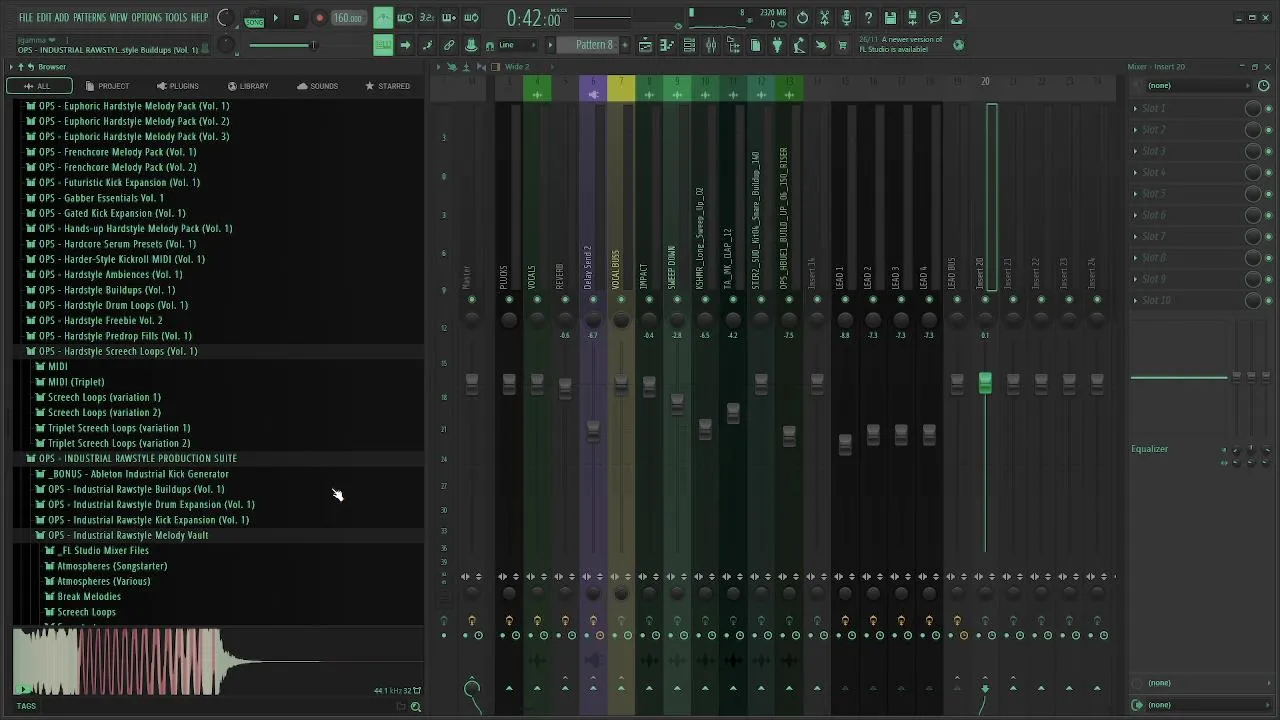Click the one-click audio recording microphone
This screenshot has width=1280, height=720.
pos(846,17)
